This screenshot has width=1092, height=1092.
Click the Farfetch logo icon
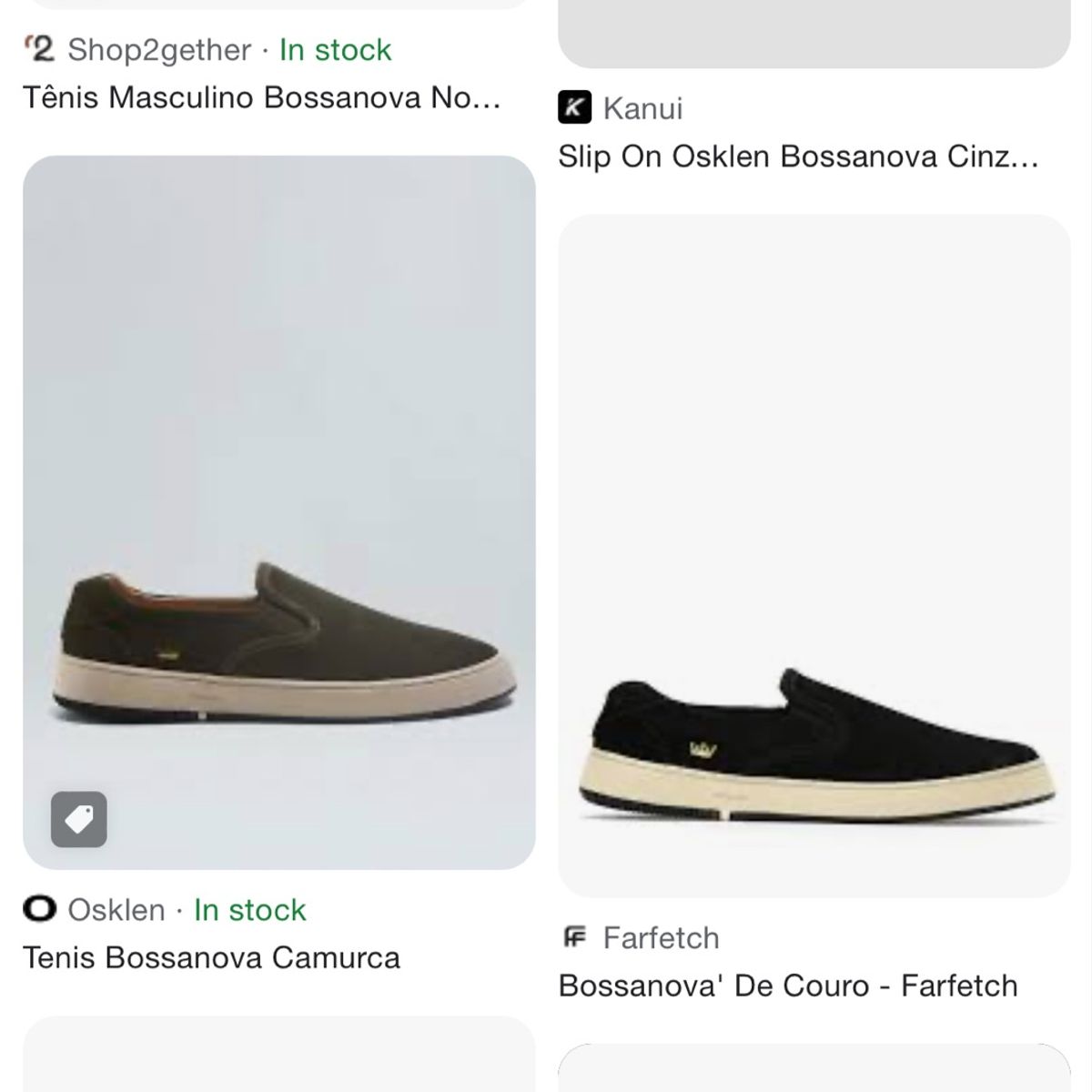[574, 937]
